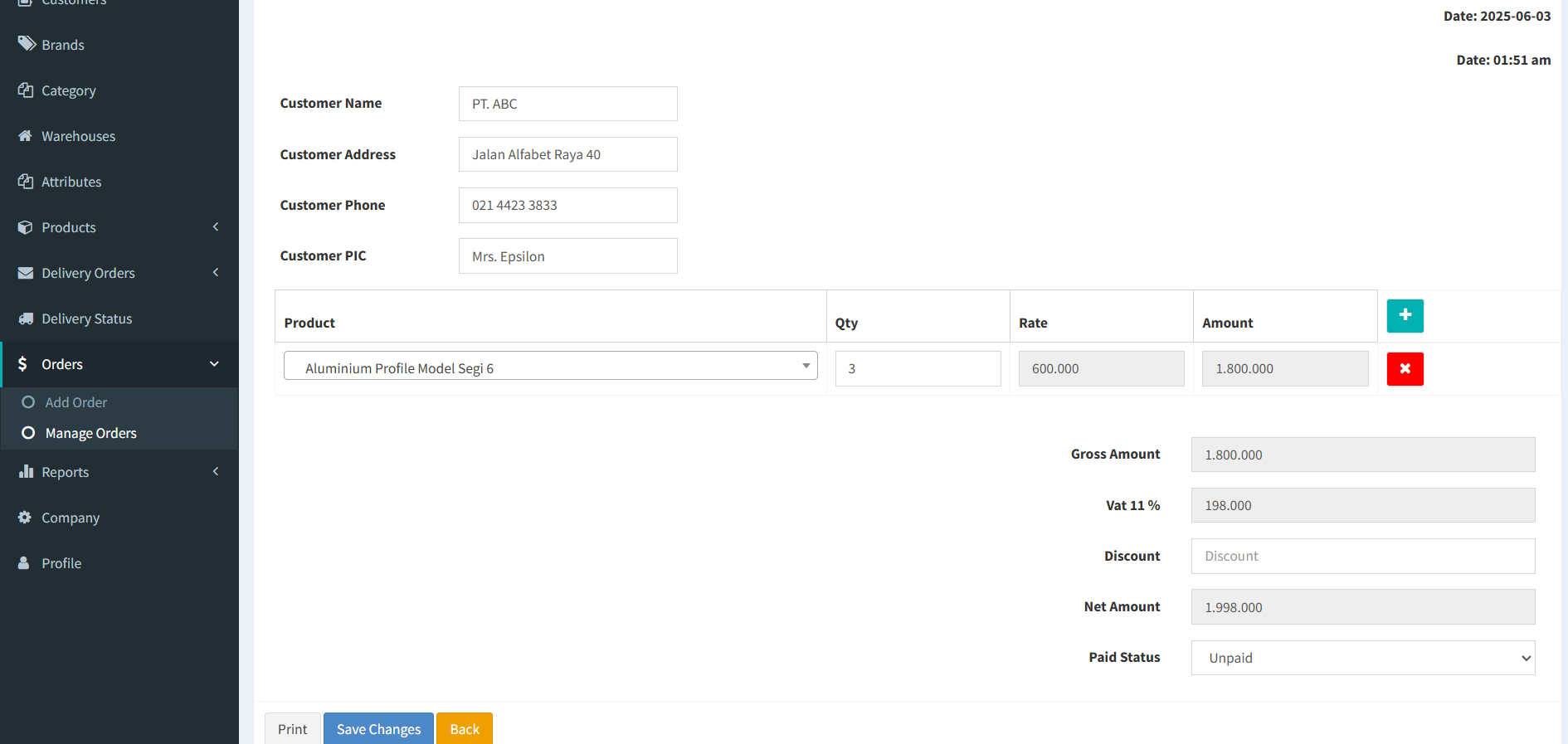1568x744 pixels.
Task: Expand the Delivery Orders submenu chevron
Action: (216, 272)
